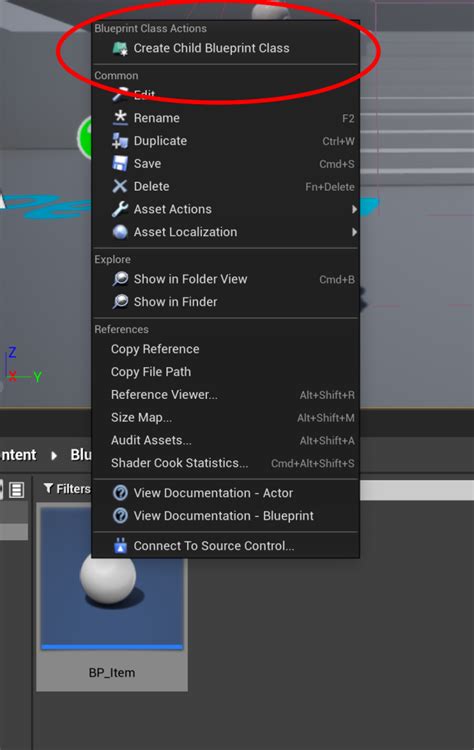Expand the breadcrumb arrow after Content
This screenshot has height=750, width=474.
(54, 455)
